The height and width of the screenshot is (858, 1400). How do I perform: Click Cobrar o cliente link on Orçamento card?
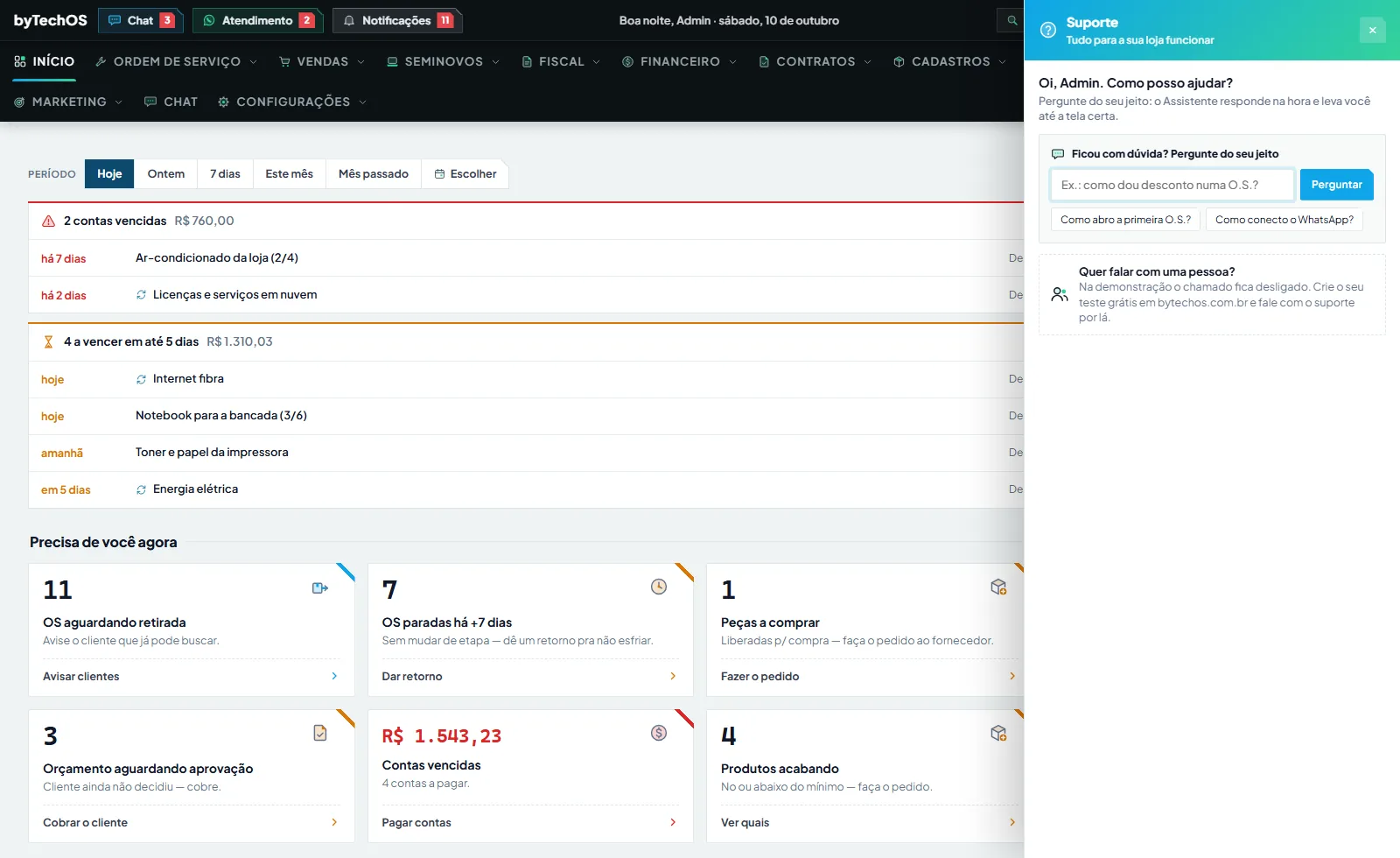point(191,822)
